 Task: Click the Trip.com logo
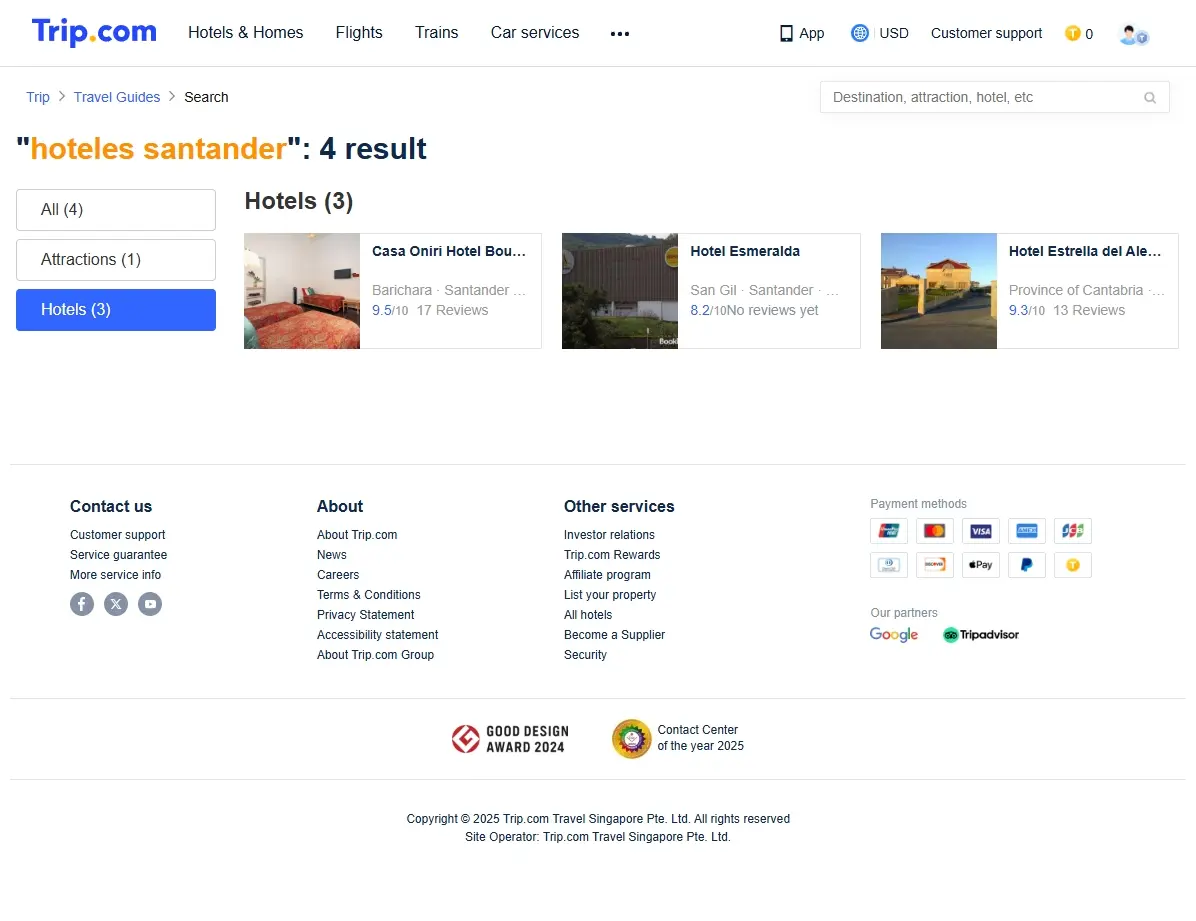point(94,32)
